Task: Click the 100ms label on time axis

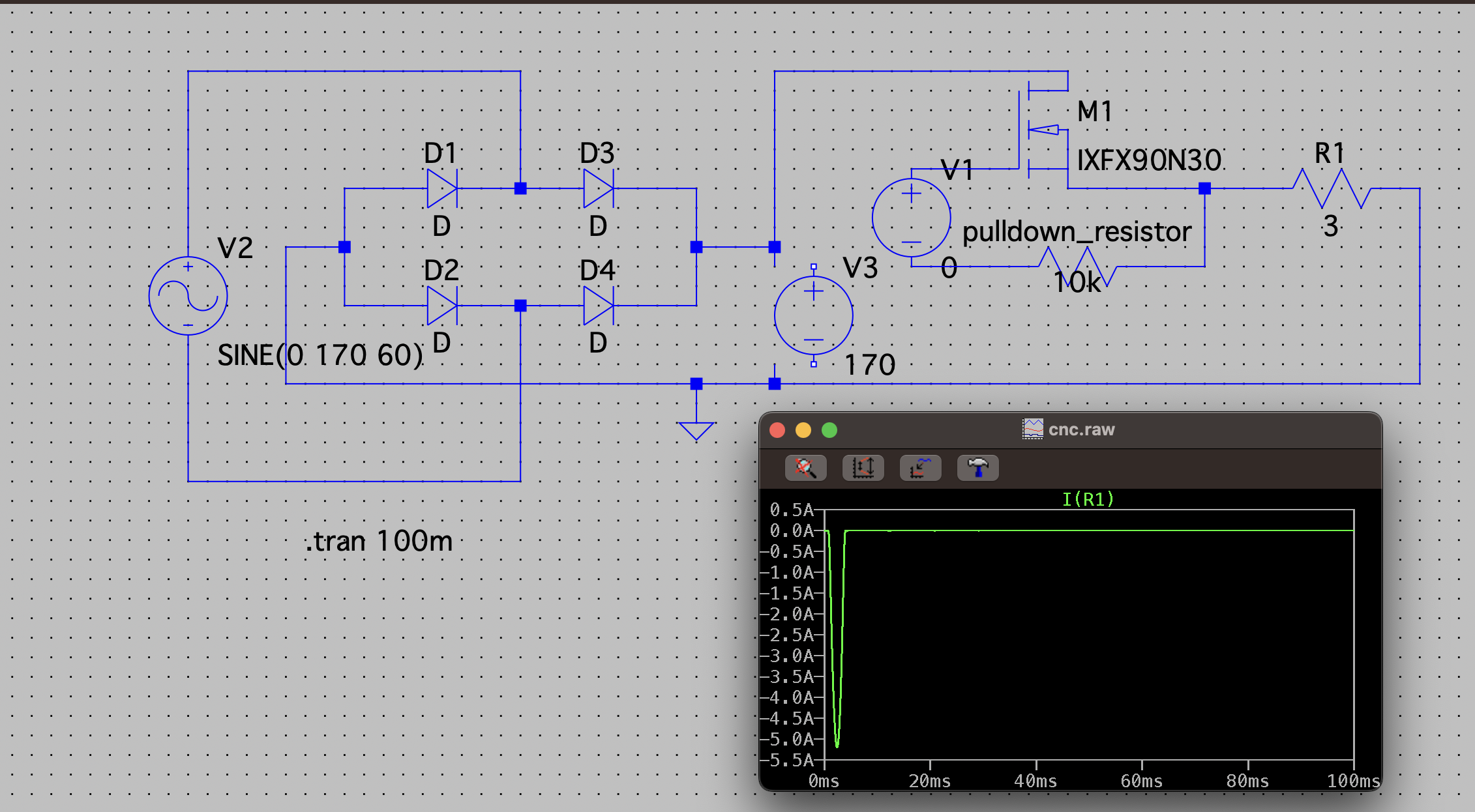Action: click(1354, 781)
